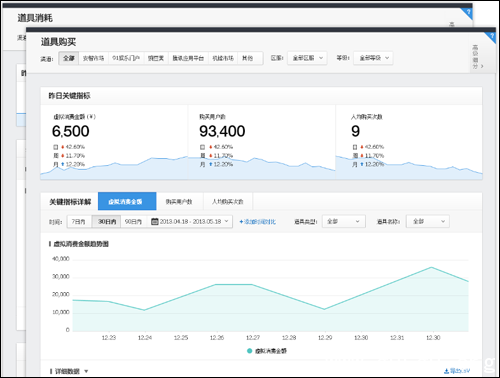Screen dimensions: 500x378
Task: Select the 腾讯应用平台 channel filter
Action: (188, 58)
